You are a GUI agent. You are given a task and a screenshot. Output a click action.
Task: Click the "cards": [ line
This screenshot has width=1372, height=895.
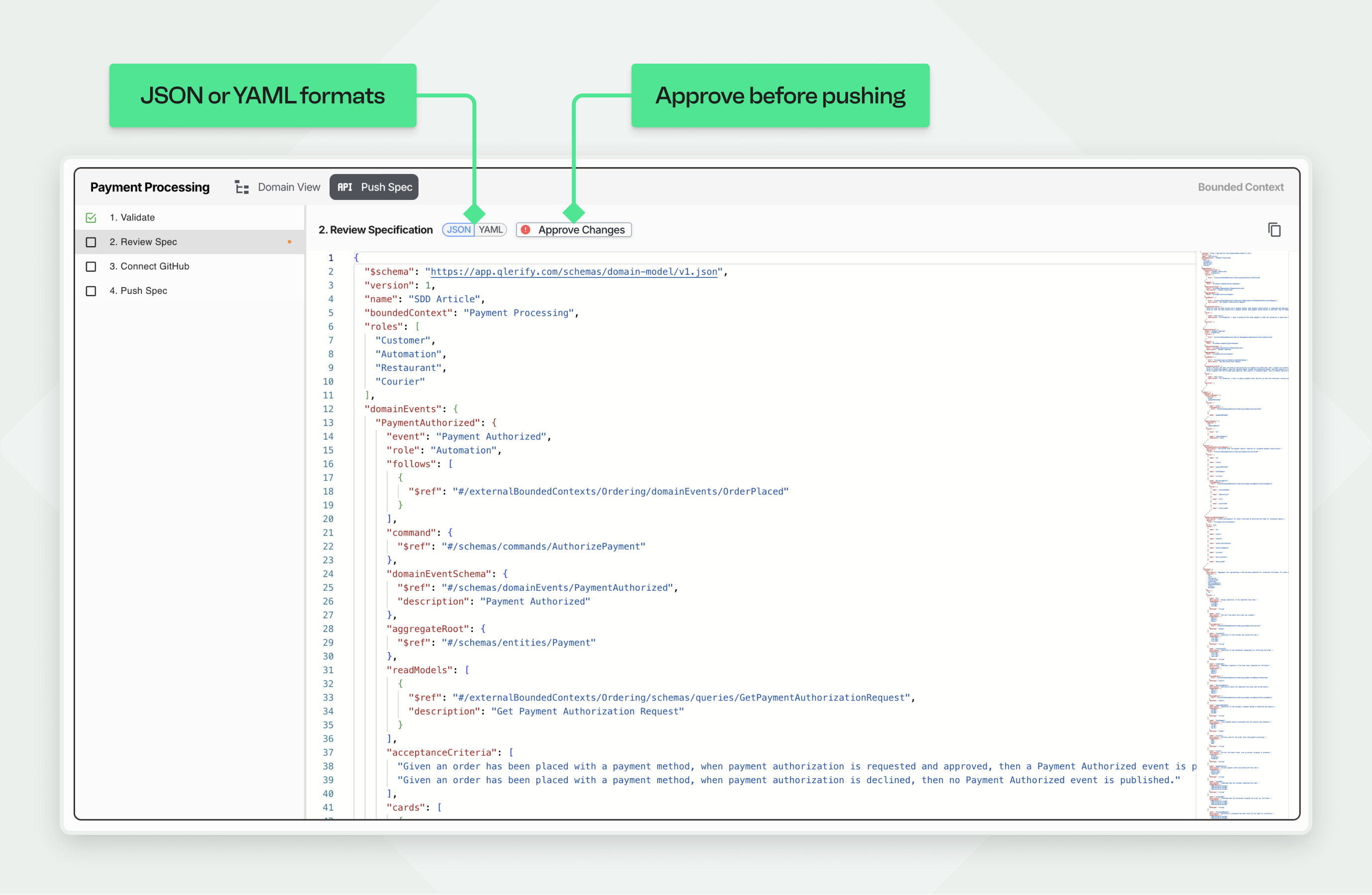(x=414, y=807)
